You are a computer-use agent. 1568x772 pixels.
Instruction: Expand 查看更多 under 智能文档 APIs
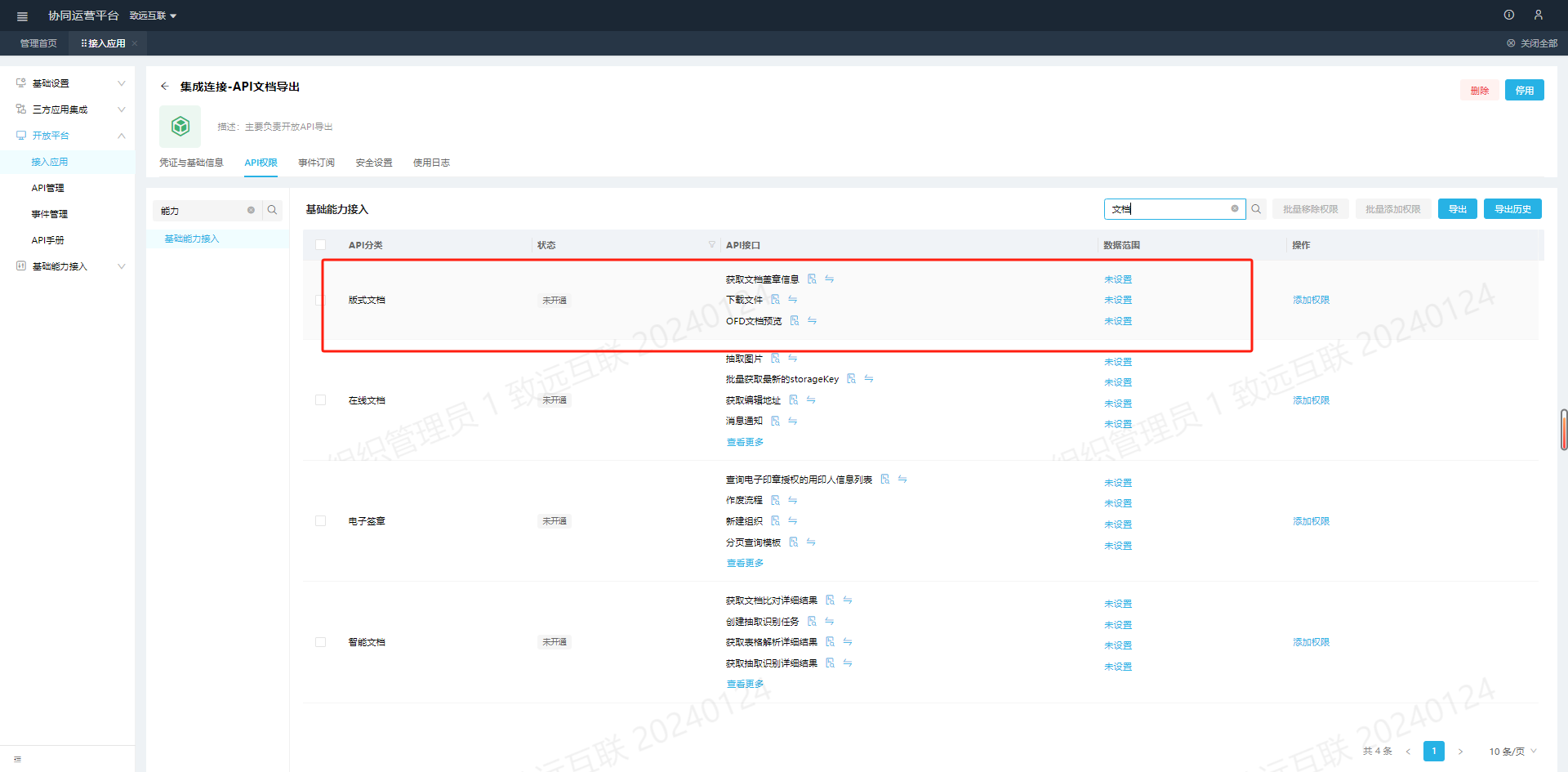coord(745,684)
